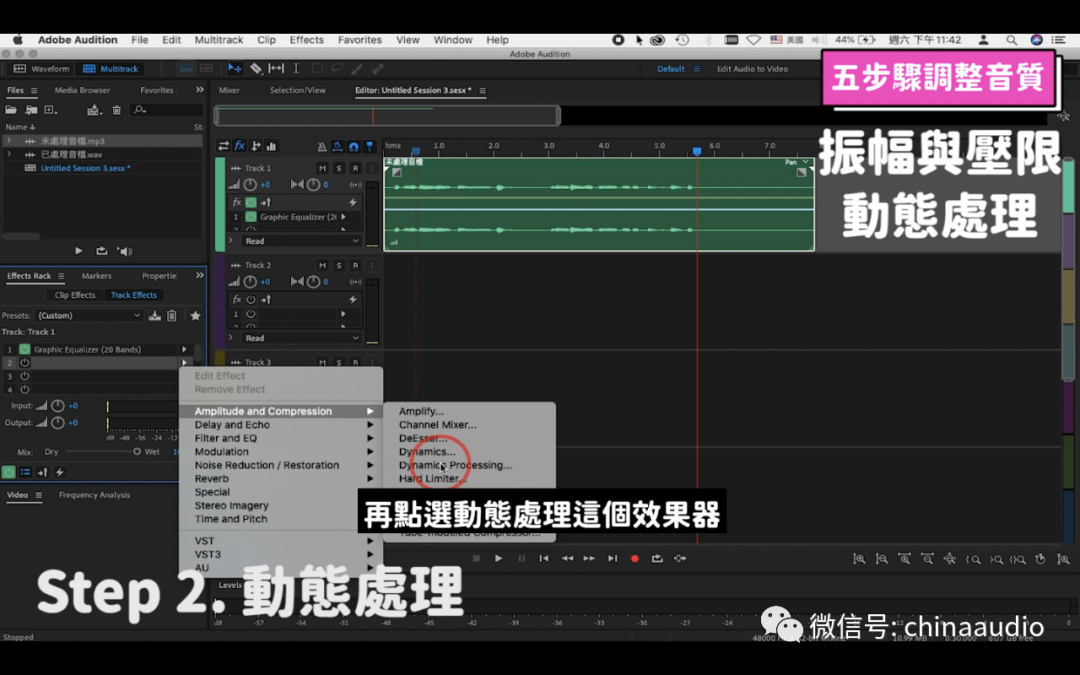Open Track 1 automation mode Read dropdown
This screenshot has width=1080, height=675.
[x=300, y=241]
